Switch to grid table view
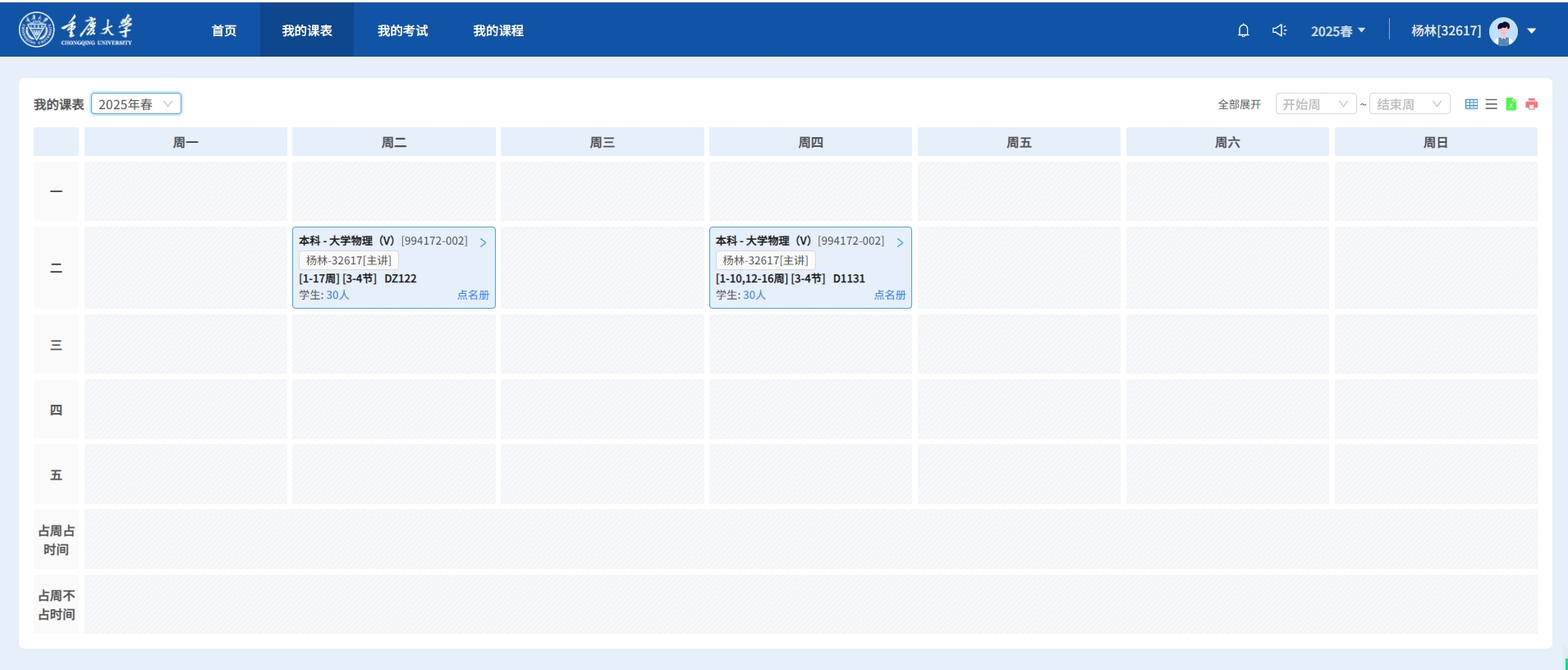Screen dimensions: 1568x670 click(1471, 104)
